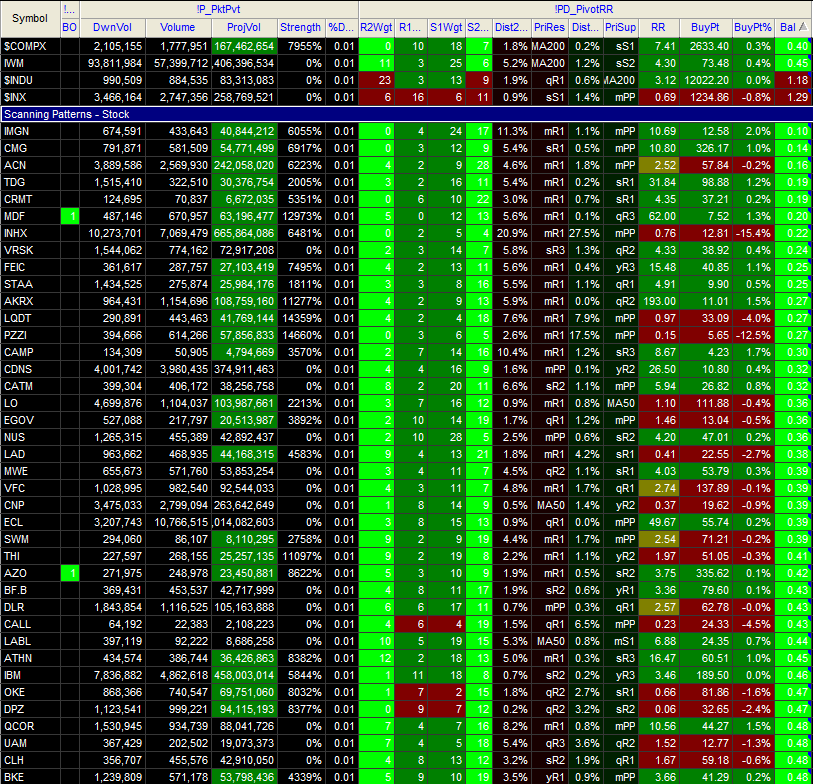Click the Bal value 1.29 for $INX

click(x=794, y=97)
